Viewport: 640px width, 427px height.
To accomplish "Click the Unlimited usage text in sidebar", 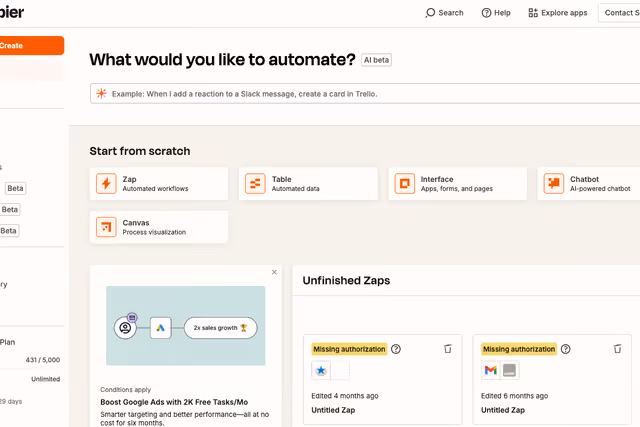I will pyautogui.click(x=46, y=379).
